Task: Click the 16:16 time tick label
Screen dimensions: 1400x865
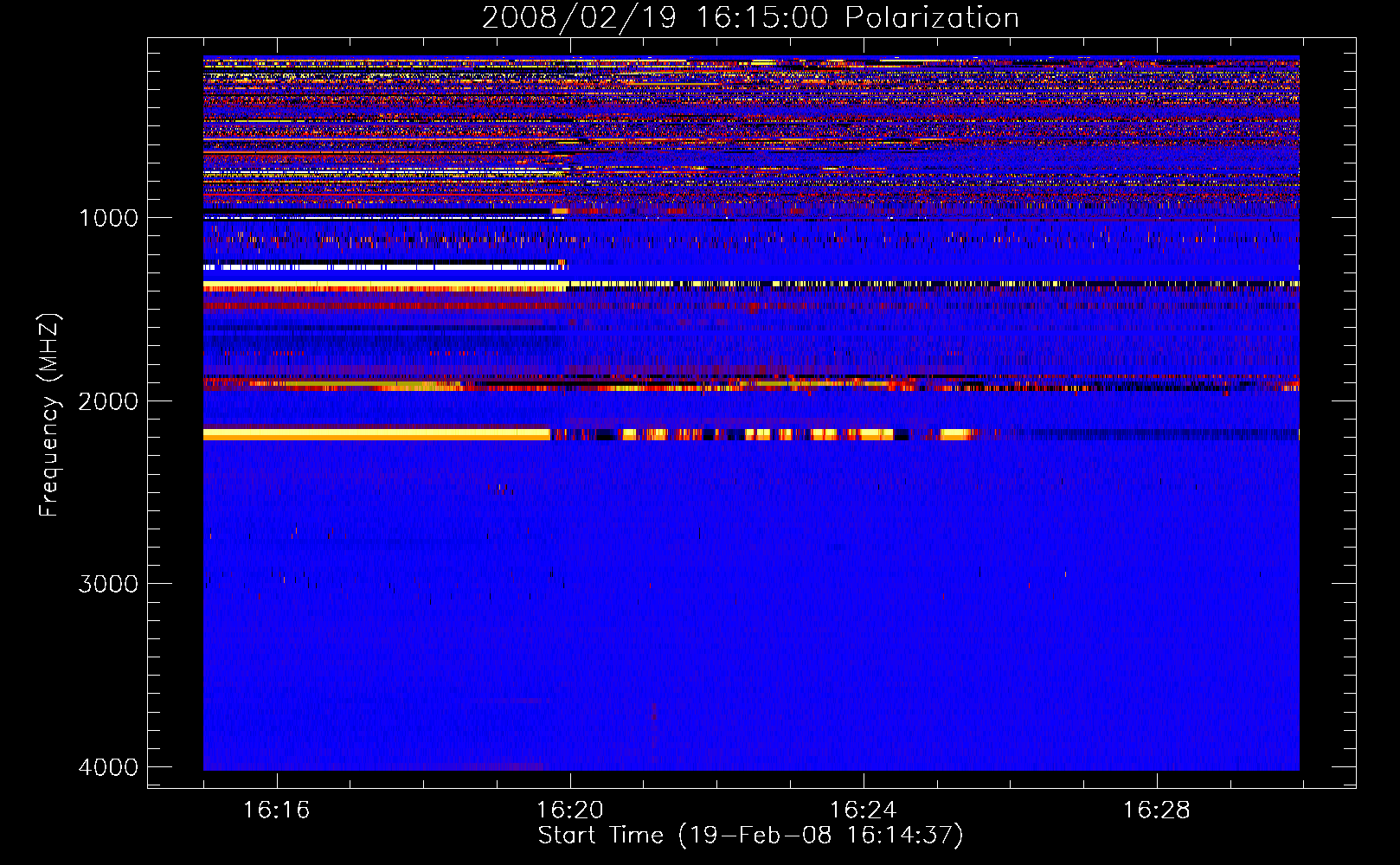Action: 276,811
